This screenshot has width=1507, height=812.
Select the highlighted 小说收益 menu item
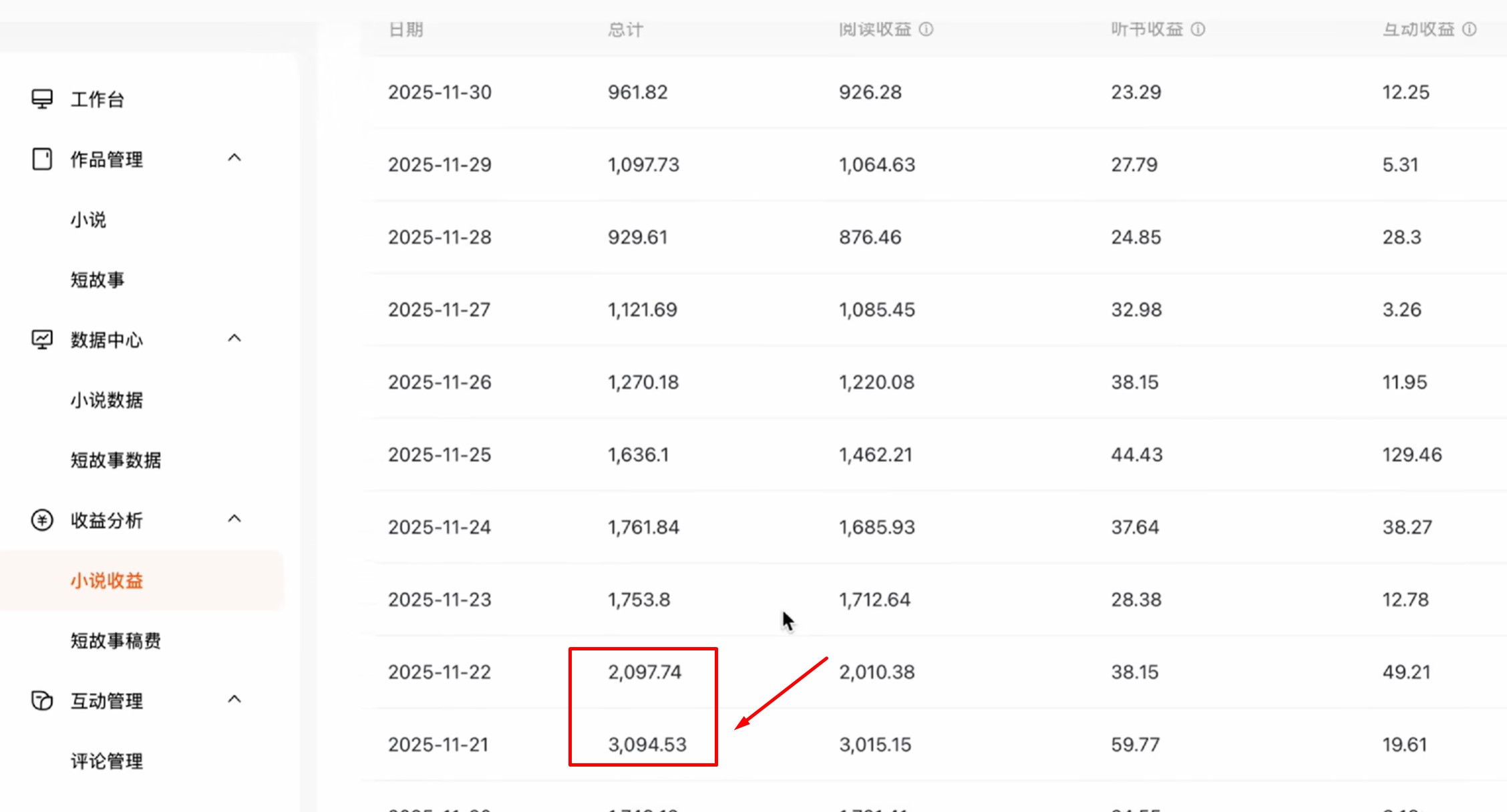(x=107, y=580)
